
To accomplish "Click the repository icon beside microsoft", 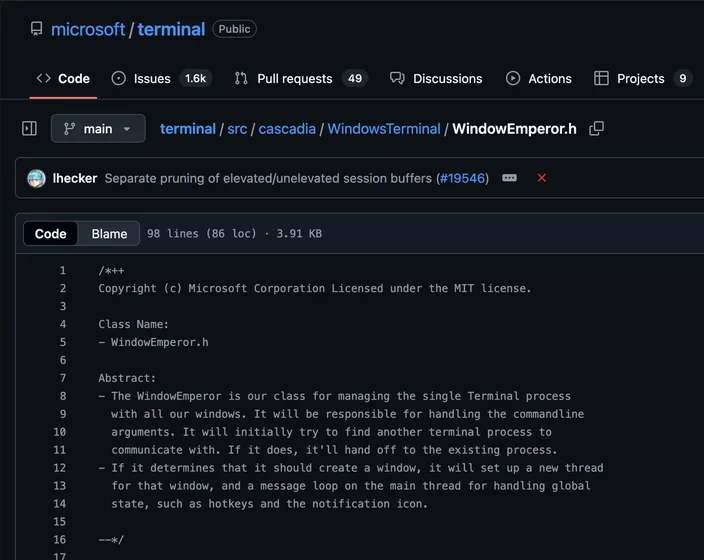I will (x=36, y=29).
